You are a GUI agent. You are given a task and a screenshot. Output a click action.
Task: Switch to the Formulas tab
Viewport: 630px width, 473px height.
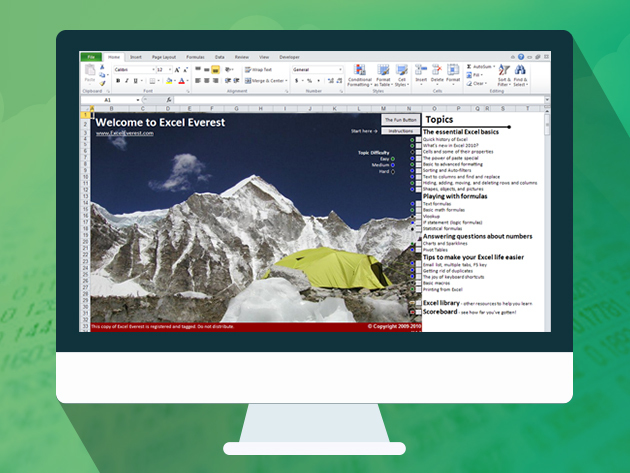tap(195, 57)
